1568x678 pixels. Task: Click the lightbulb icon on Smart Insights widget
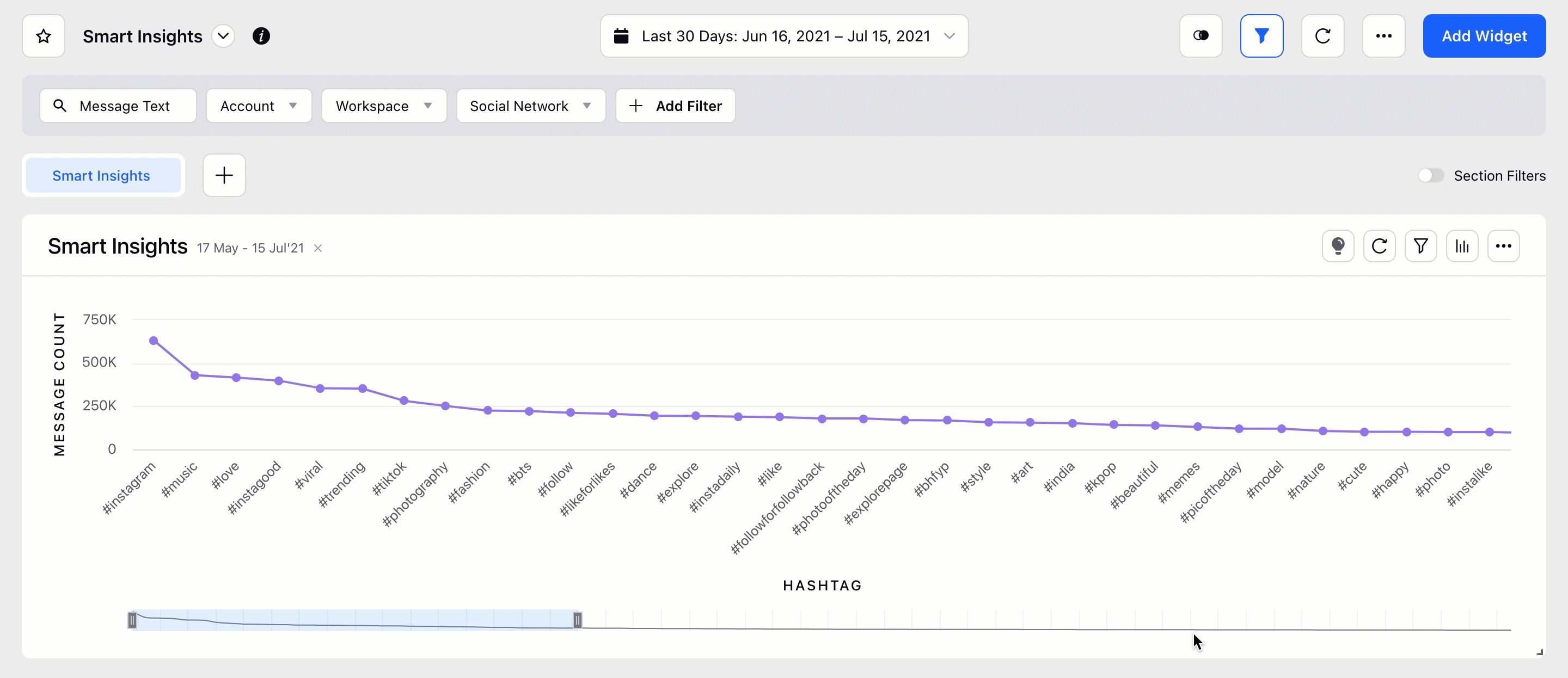point(1337,247)
